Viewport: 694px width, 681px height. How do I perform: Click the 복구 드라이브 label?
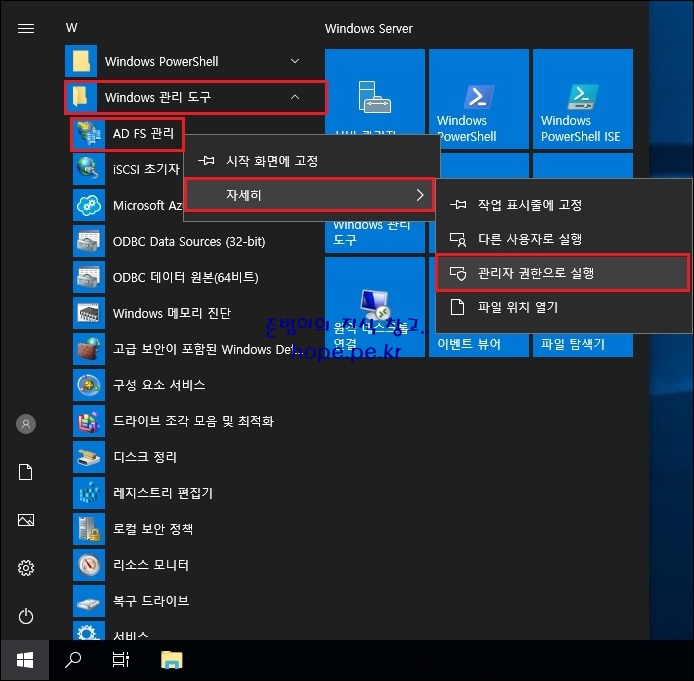pyautogui.click(x=150, y=601)
